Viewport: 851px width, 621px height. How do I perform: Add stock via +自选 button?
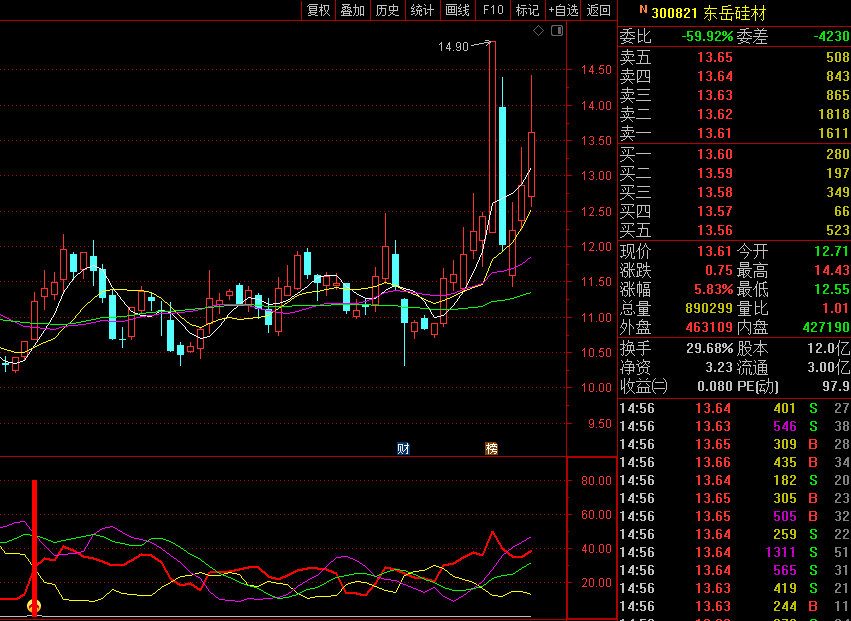563,10
